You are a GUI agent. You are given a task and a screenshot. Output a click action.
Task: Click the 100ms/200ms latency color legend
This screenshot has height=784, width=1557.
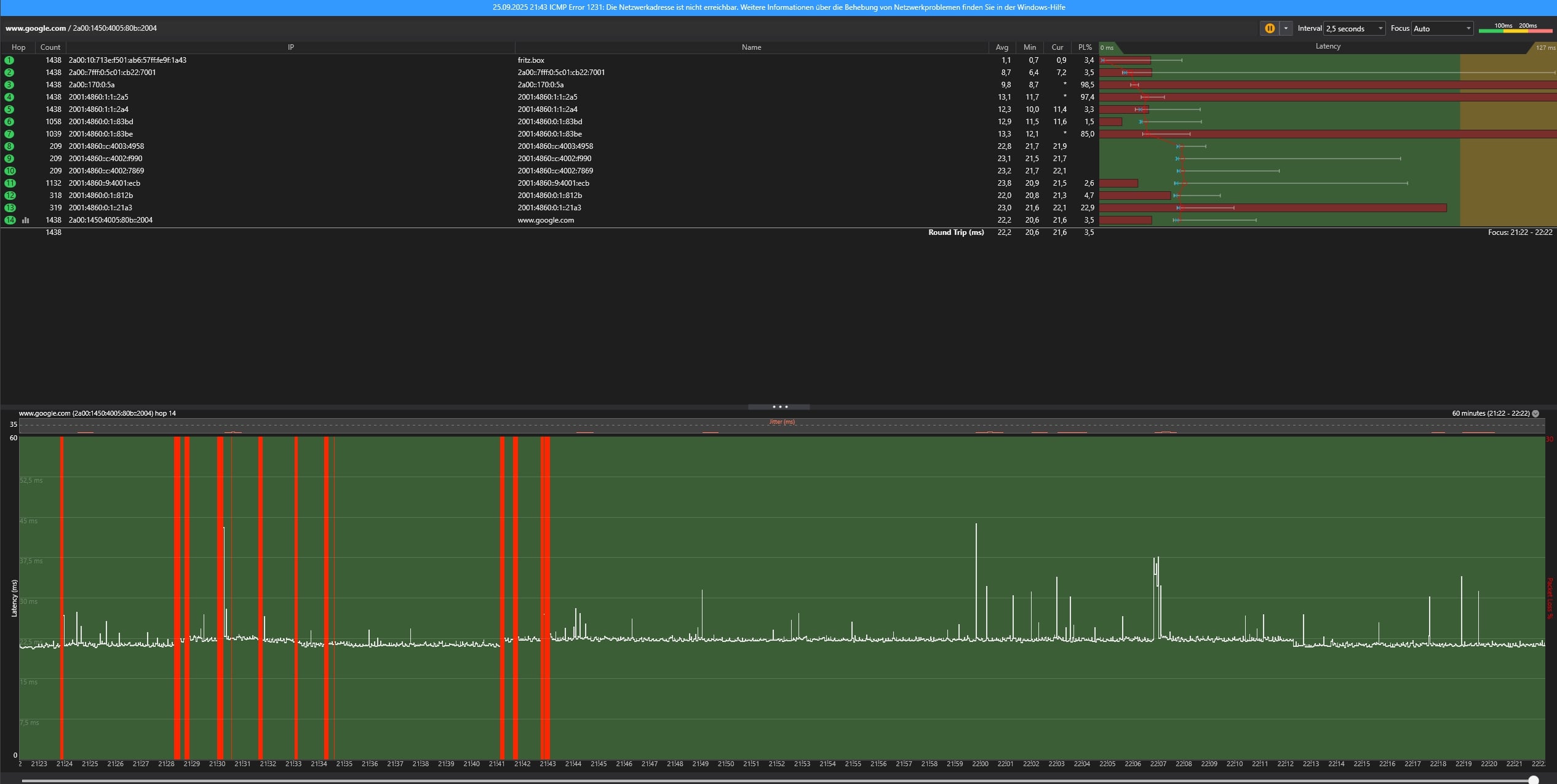(x=1515, y=28)
